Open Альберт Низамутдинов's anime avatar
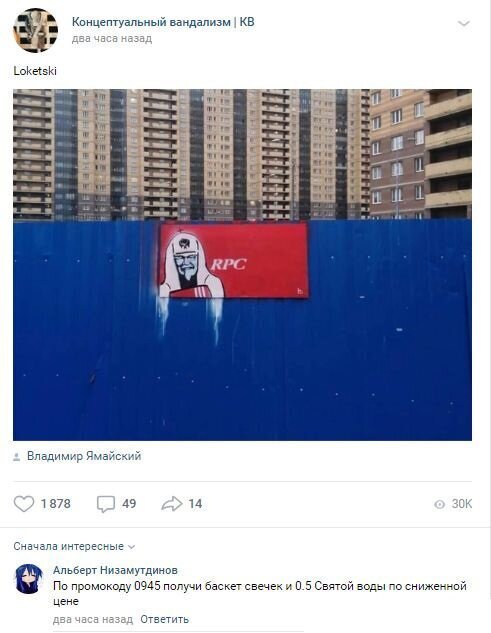The image size is (491, 633). pyautogui.click(x=28, y=579)
